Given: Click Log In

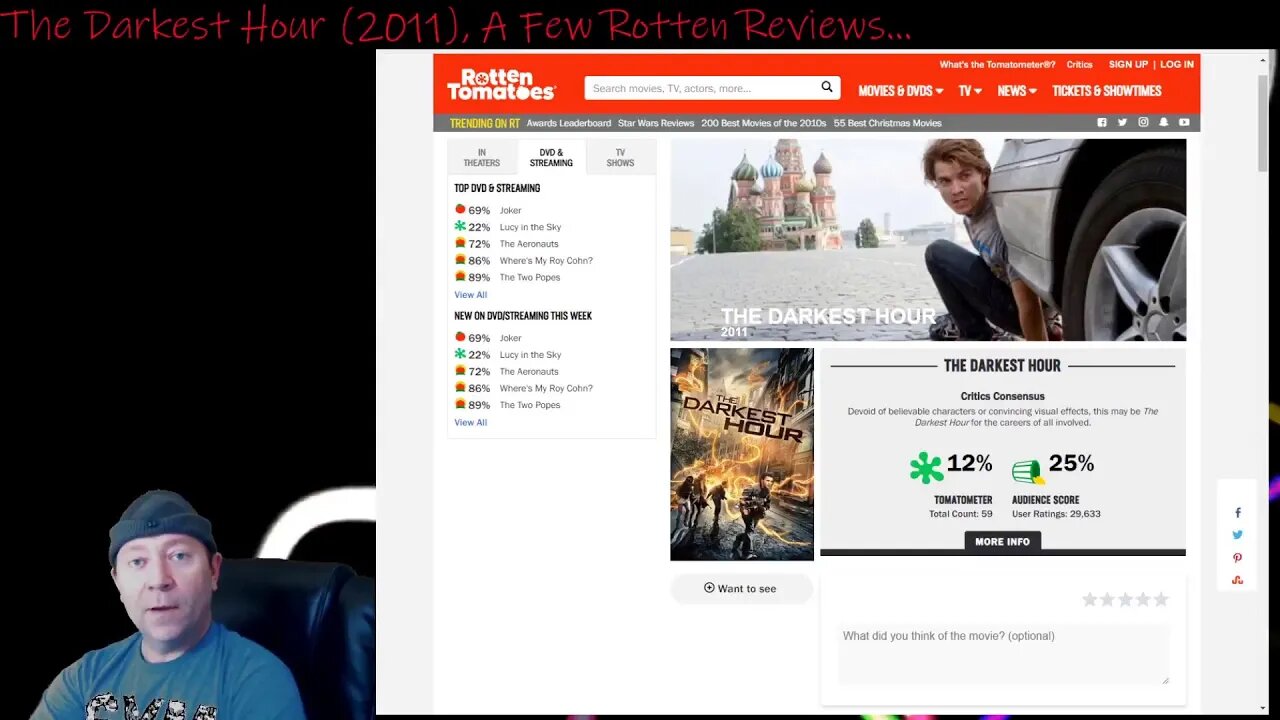Looking at the screenshot, I should coord(1177,64).
